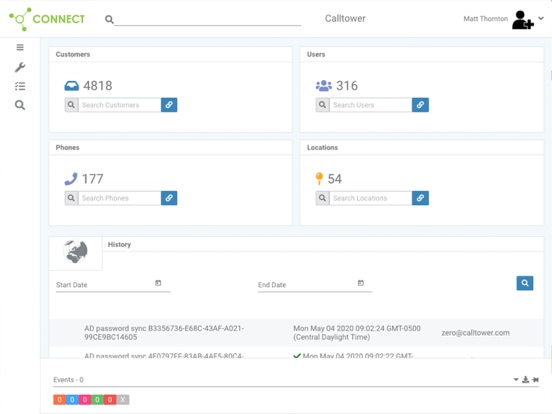Click the top header search magnifier icon
The width and height of the screenshot is (552, 414).
(109, 19)
